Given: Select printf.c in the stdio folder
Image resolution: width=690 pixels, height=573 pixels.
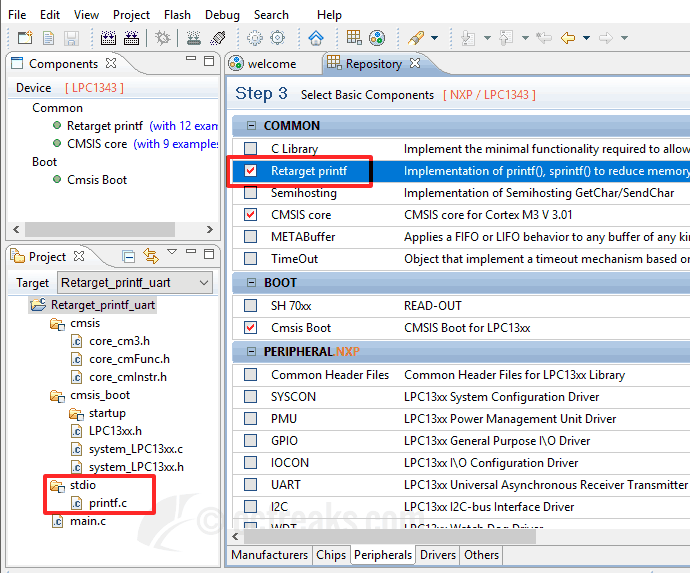Looking at the screenshot, I should 108,503.
